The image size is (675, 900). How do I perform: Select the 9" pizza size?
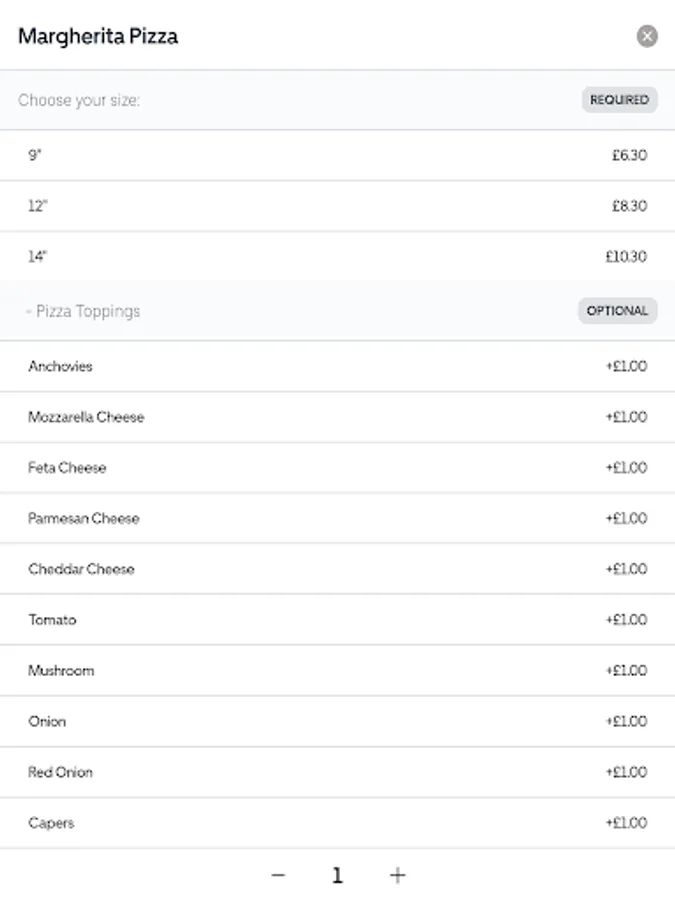pyautogui.click(x=337, y=155)
